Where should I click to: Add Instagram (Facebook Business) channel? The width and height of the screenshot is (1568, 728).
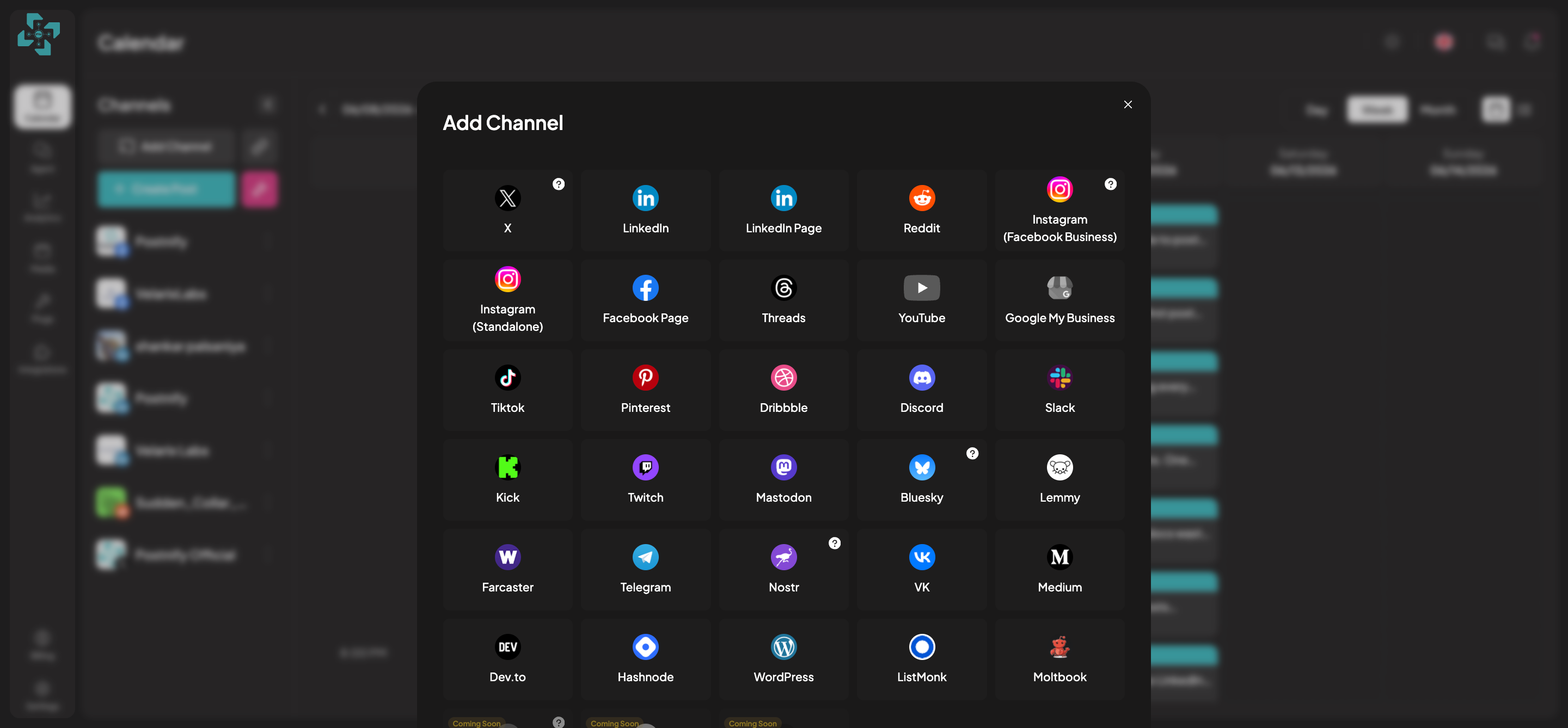(1059, 210)
